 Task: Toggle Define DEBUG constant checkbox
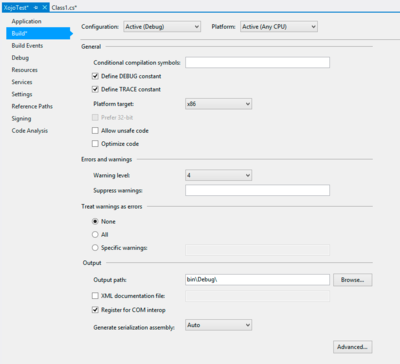[x=95, y=76]
